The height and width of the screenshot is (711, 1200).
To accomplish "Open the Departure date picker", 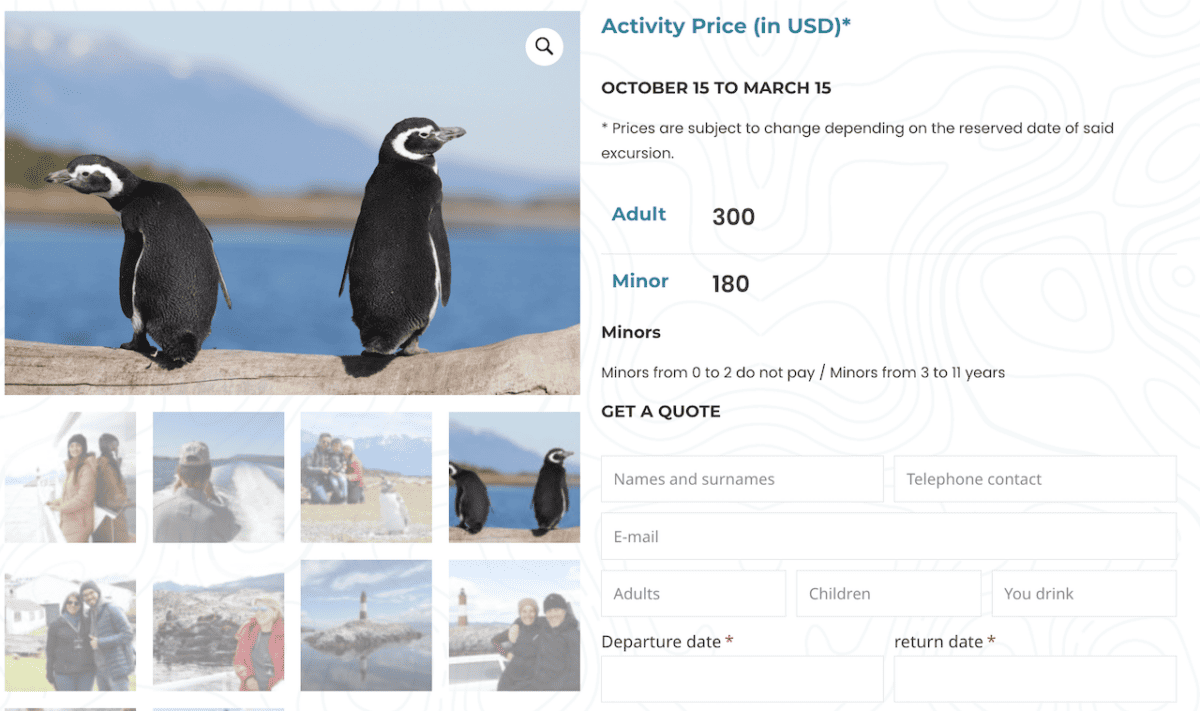I will click(x=741, y=678).
